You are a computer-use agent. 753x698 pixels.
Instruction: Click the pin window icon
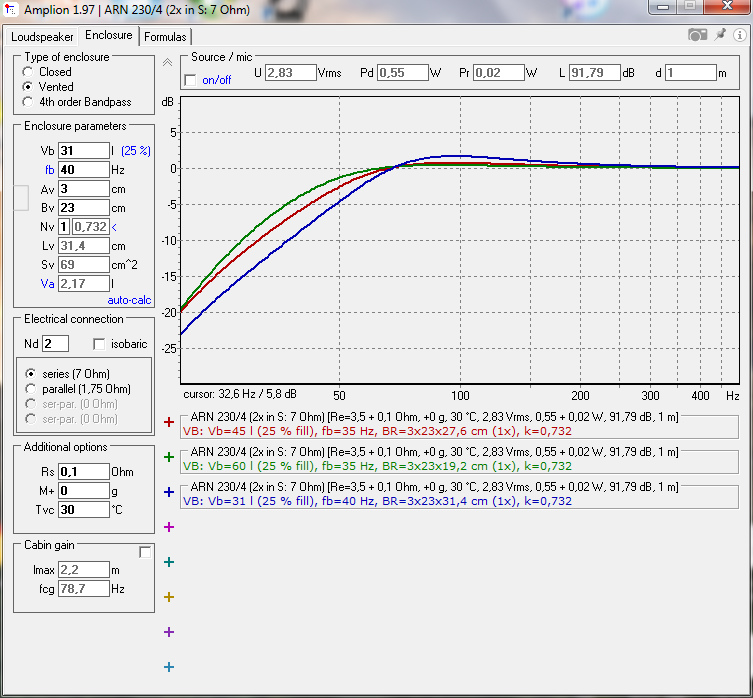coord(719,35)
